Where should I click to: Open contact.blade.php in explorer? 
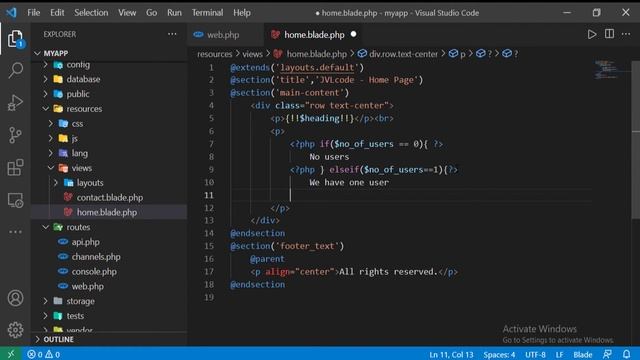click(x=109, y=198)
